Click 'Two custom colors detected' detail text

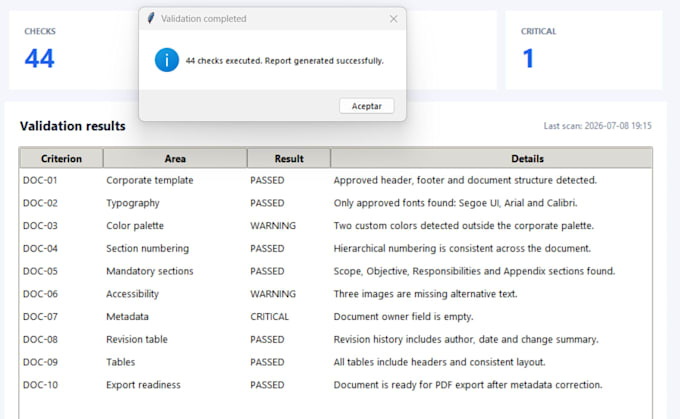click(x=464, y=226)
